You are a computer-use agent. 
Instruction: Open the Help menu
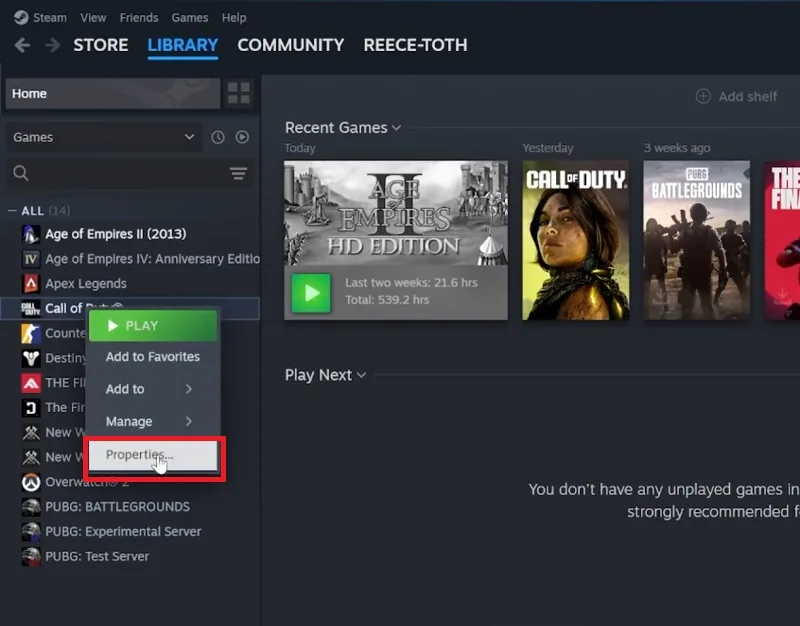(x=234, y=18)
